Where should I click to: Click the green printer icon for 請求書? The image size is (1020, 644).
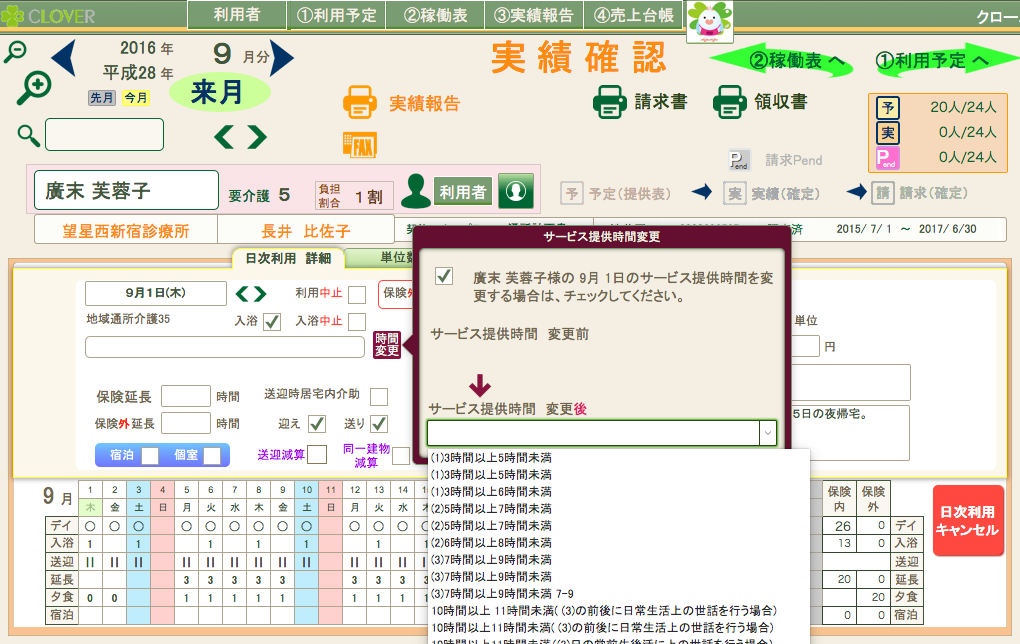point(610,102)
